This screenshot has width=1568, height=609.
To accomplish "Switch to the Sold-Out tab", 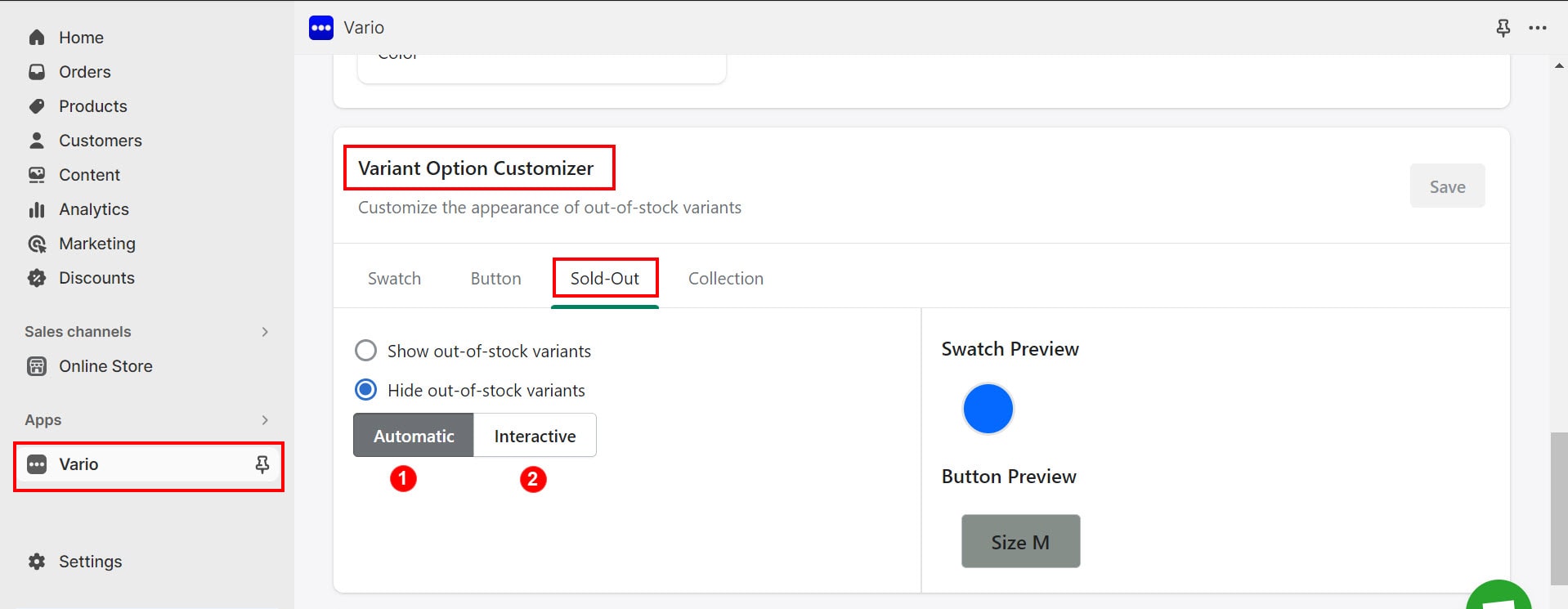I will point(605,279).
